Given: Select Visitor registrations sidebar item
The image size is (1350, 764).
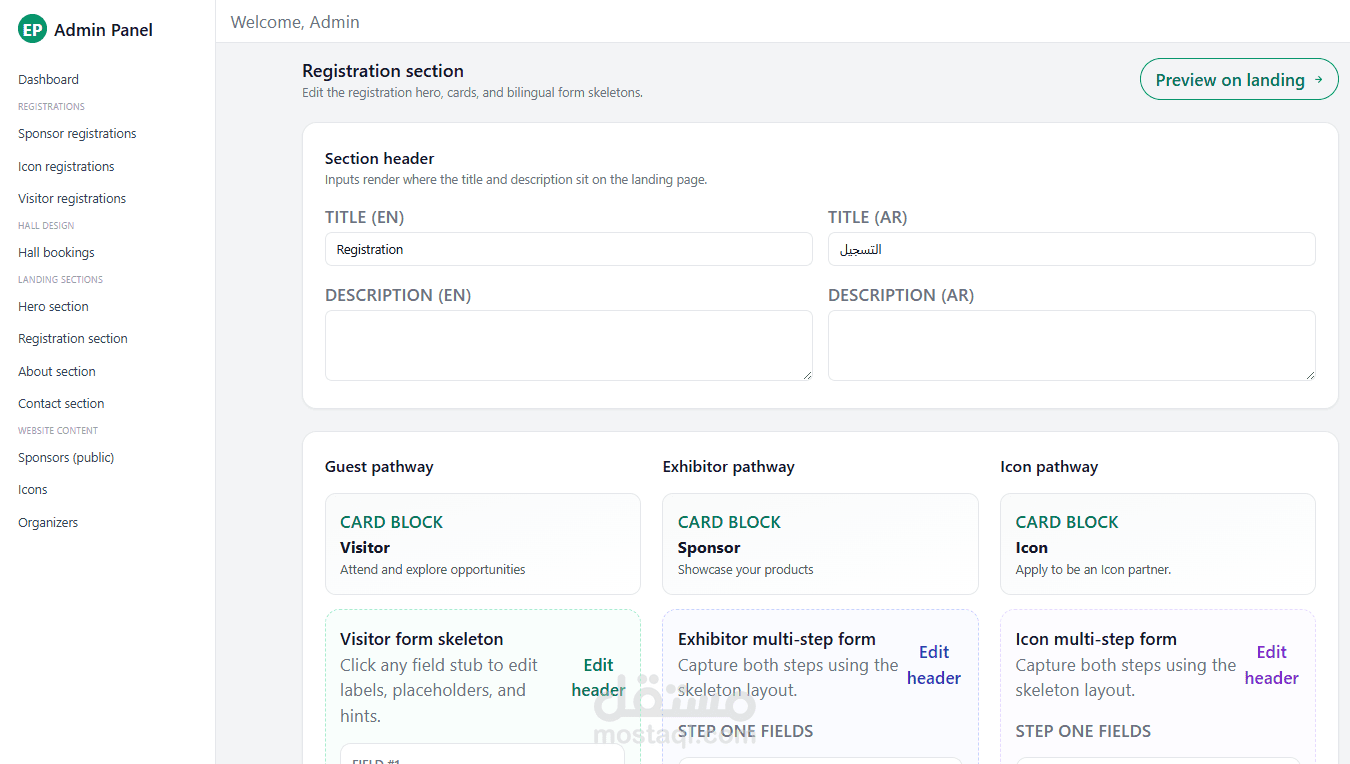Looking at the screenshot, I should click(72, 198).
